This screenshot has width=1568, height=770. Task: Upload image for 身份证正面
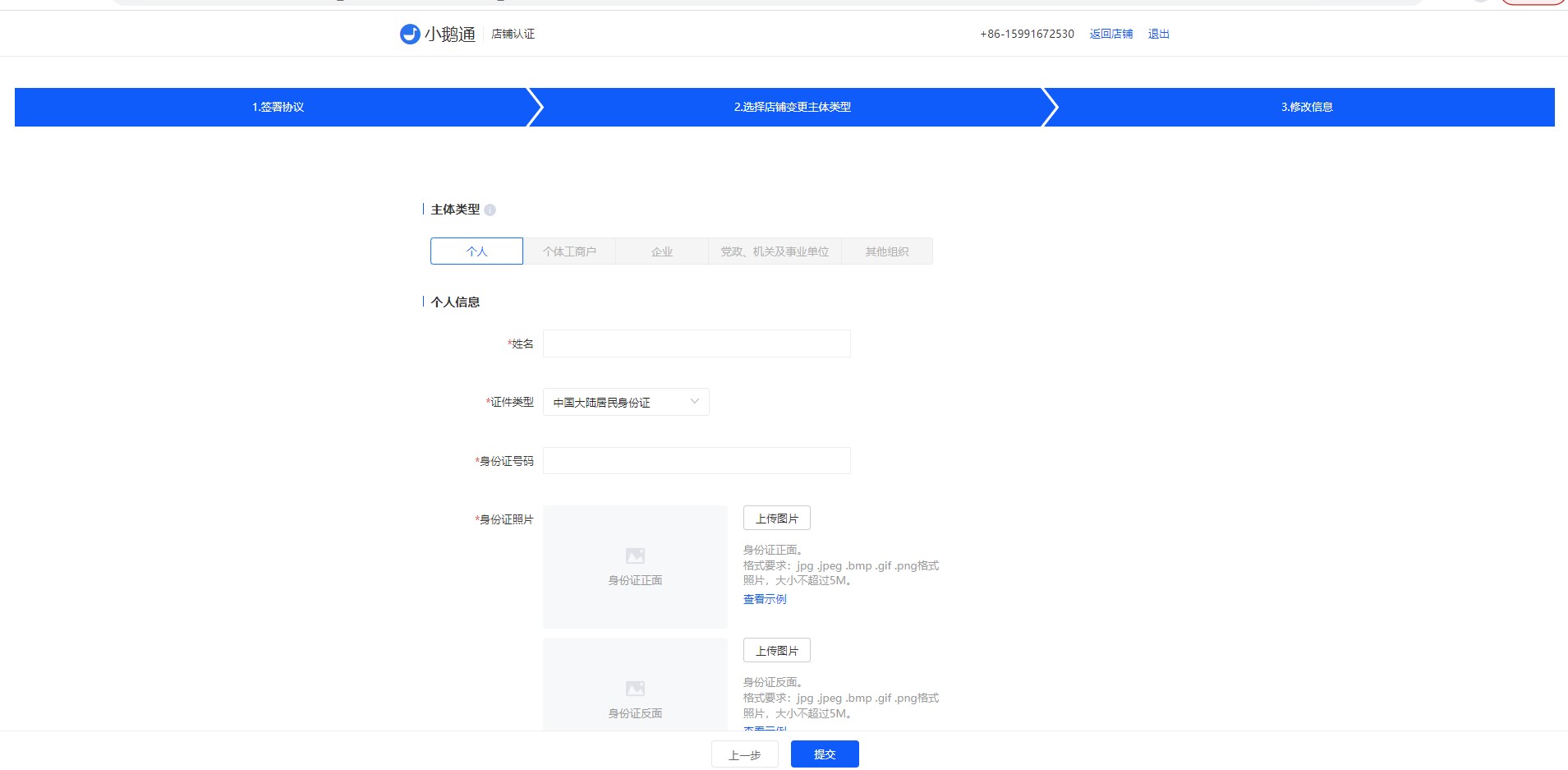[777, 518]
